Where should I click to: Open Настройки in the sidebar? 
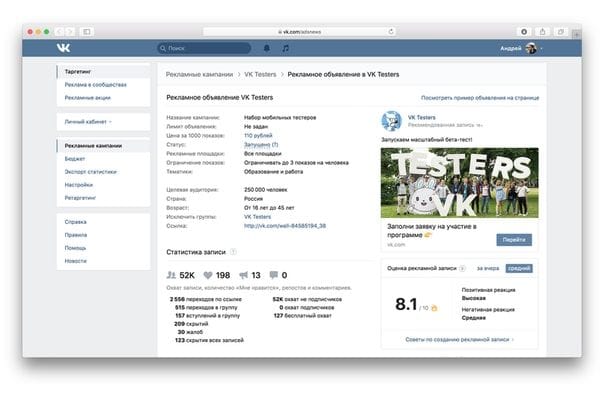pyautogui.click(x=79, y=185)
